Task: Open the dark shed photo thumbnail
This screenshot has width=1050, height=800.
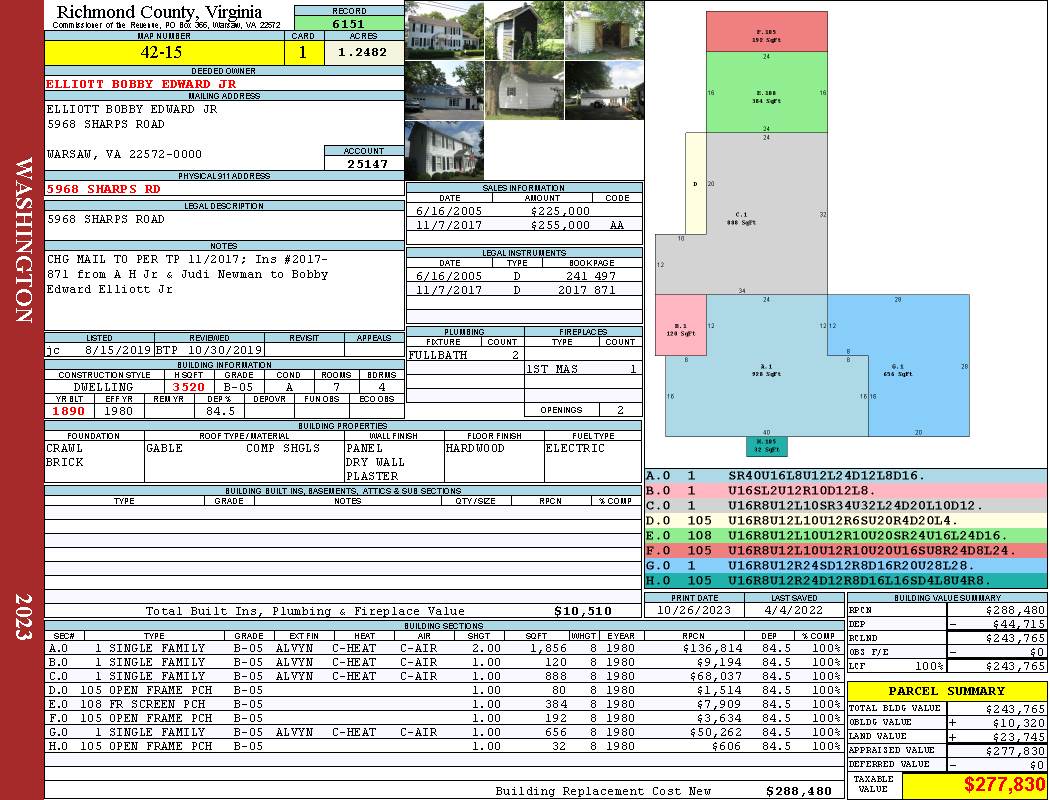Action: pos(524,31)
